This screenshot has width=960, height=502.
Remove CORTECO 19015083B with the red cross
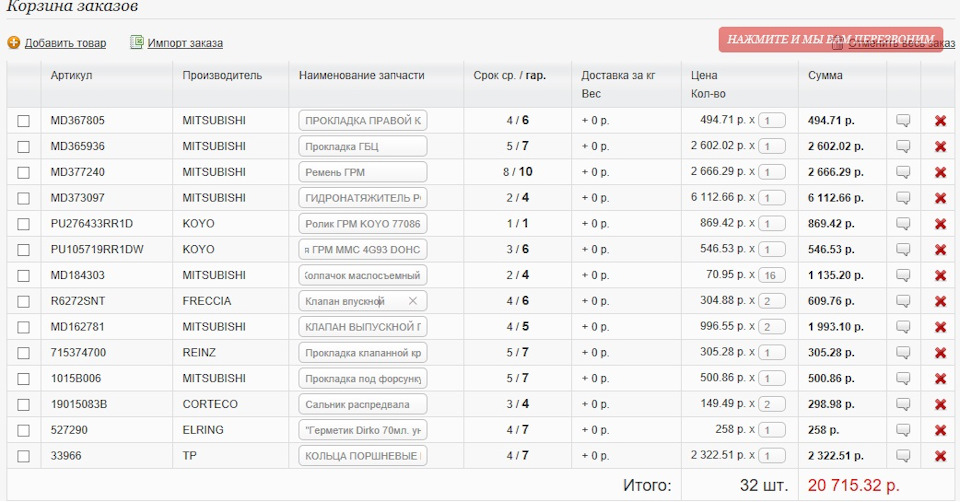coord(940,405)
